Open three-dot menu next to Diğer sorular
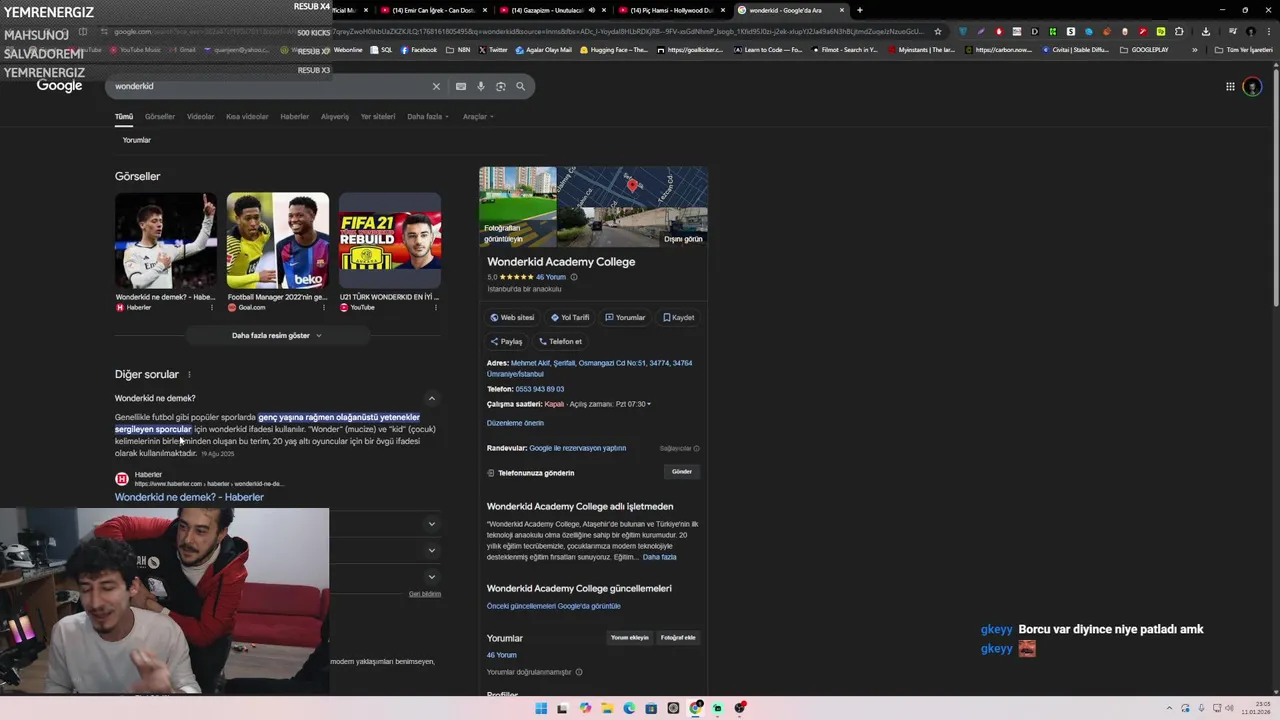This screenshot has height=720, width=1280. [189, 375]
